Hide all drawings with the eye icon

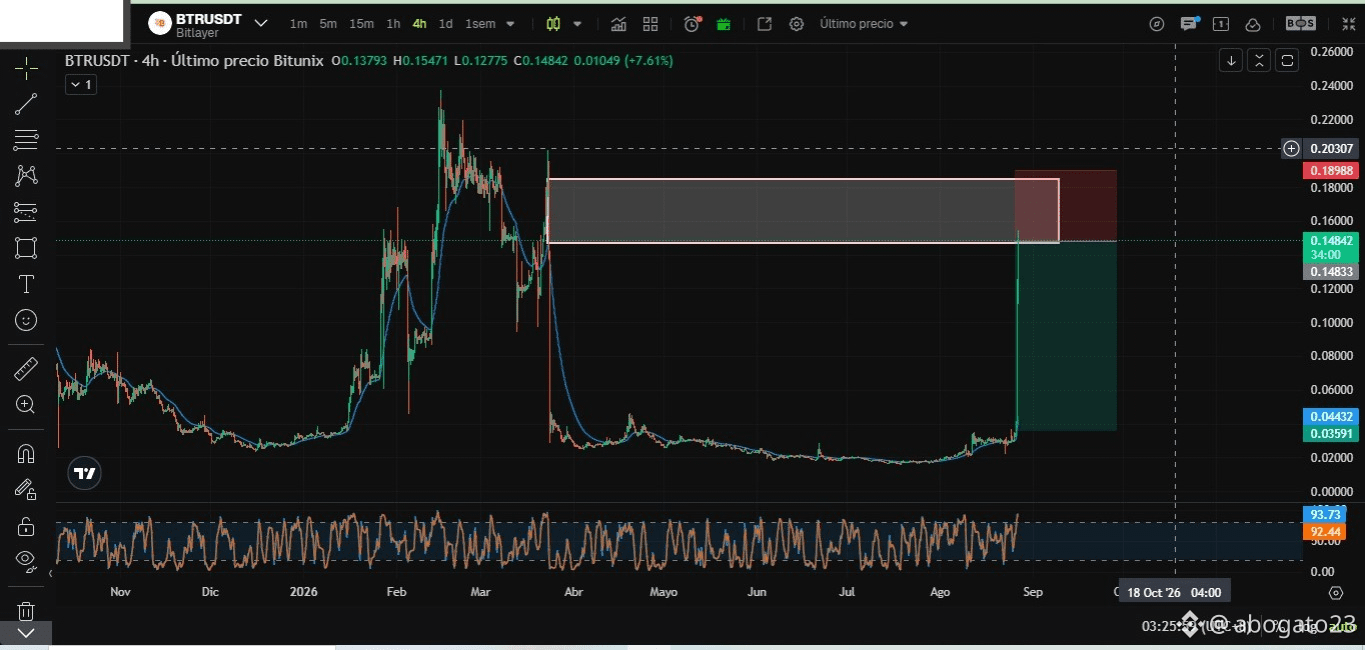[x=26, y=560]
